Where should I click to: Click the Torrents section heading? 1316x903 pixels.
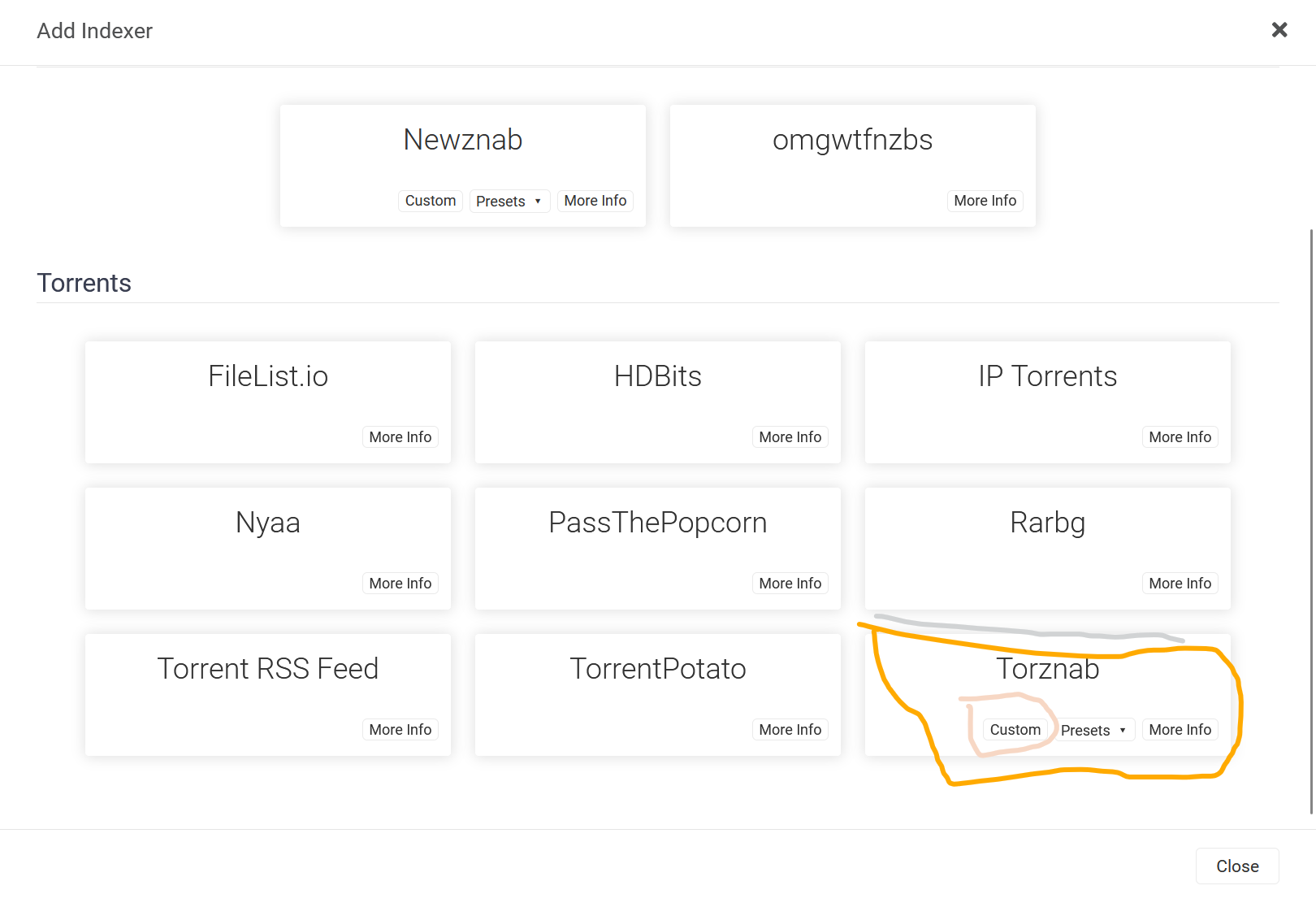coord(84,283)
